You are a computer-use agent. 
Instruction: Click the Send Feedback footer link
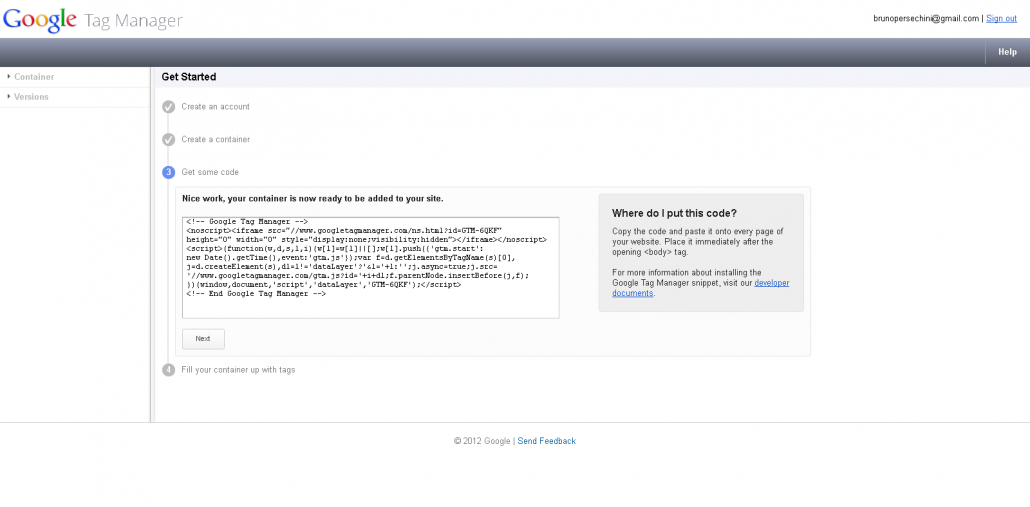click(x=546, y=441)
